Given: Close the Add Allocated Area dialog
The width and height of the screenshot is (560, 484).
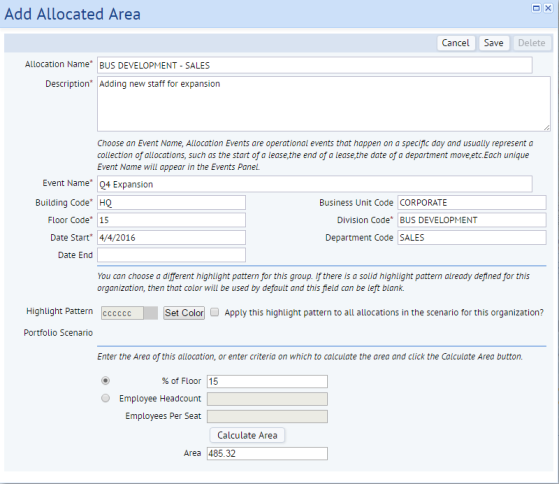Looking at the screenshot, I should pyautogui.click(x=548, y=8).
